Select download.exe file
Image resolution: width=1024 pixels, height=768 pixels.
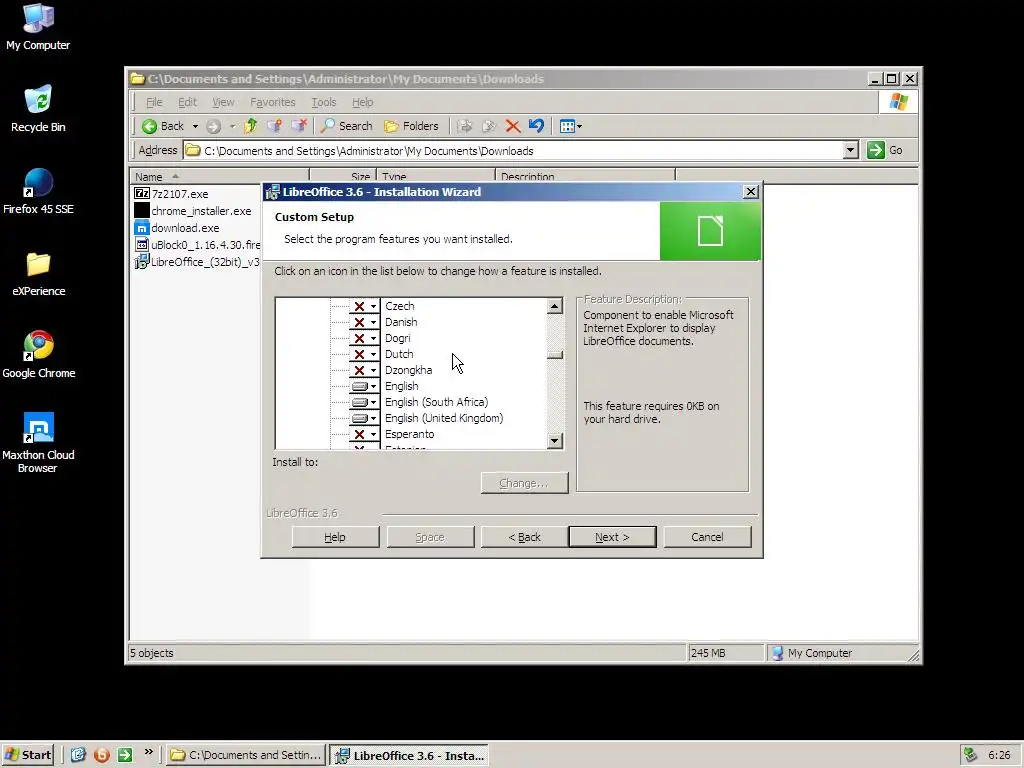click(x=177, y=228)
